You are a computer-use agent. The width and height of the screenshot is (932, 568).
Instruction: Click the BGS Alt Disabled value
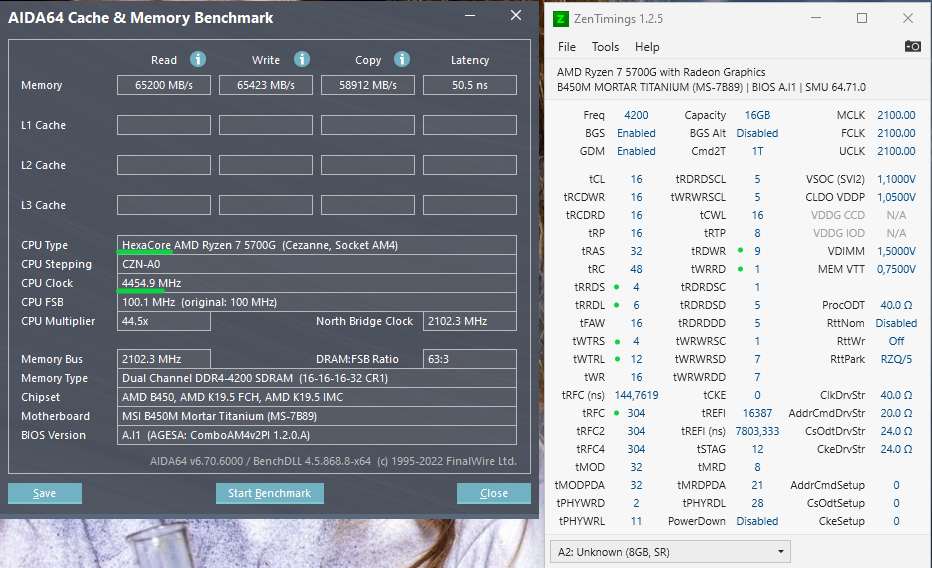pyautogui.click(x=757, y=133)
